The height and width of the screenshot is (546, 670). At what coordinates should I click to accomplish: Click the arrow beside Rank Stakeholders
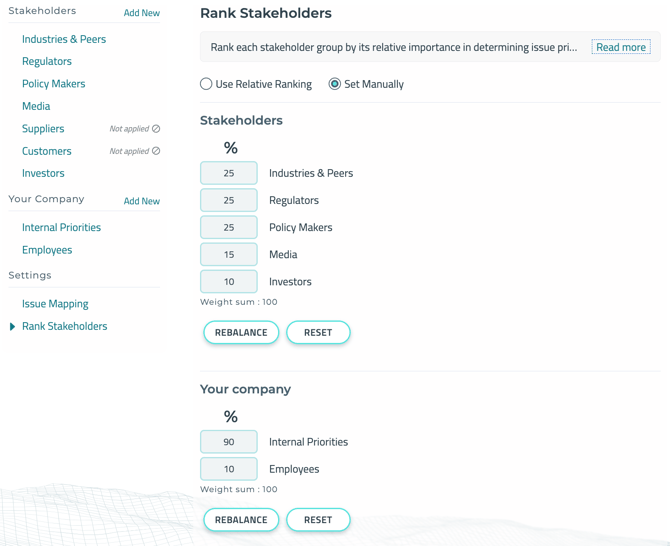(12, 327)
